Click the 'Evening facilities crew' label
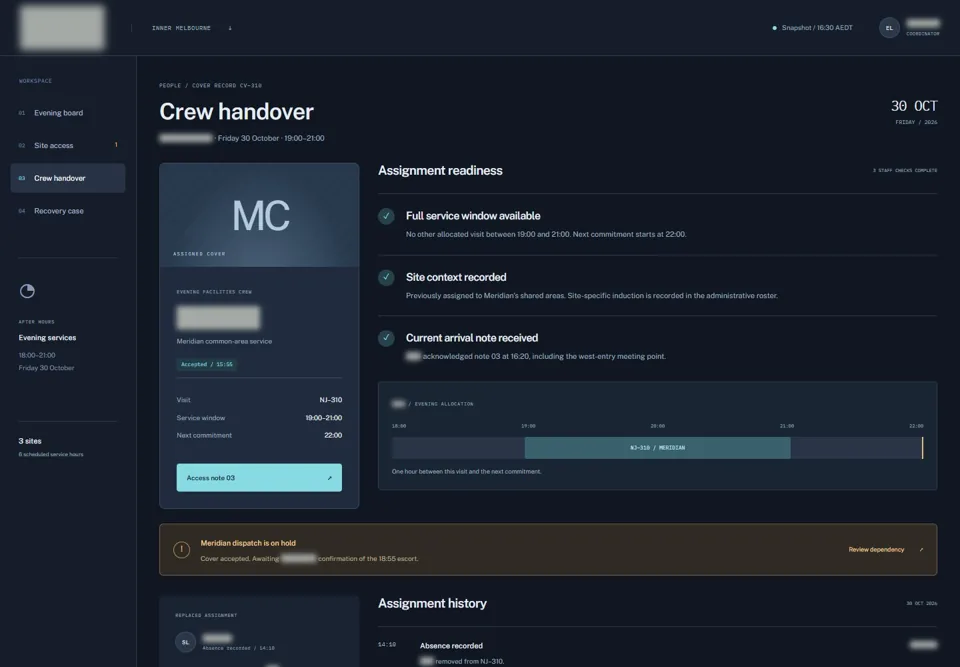The image size is (960, 667). coord(214,292)
